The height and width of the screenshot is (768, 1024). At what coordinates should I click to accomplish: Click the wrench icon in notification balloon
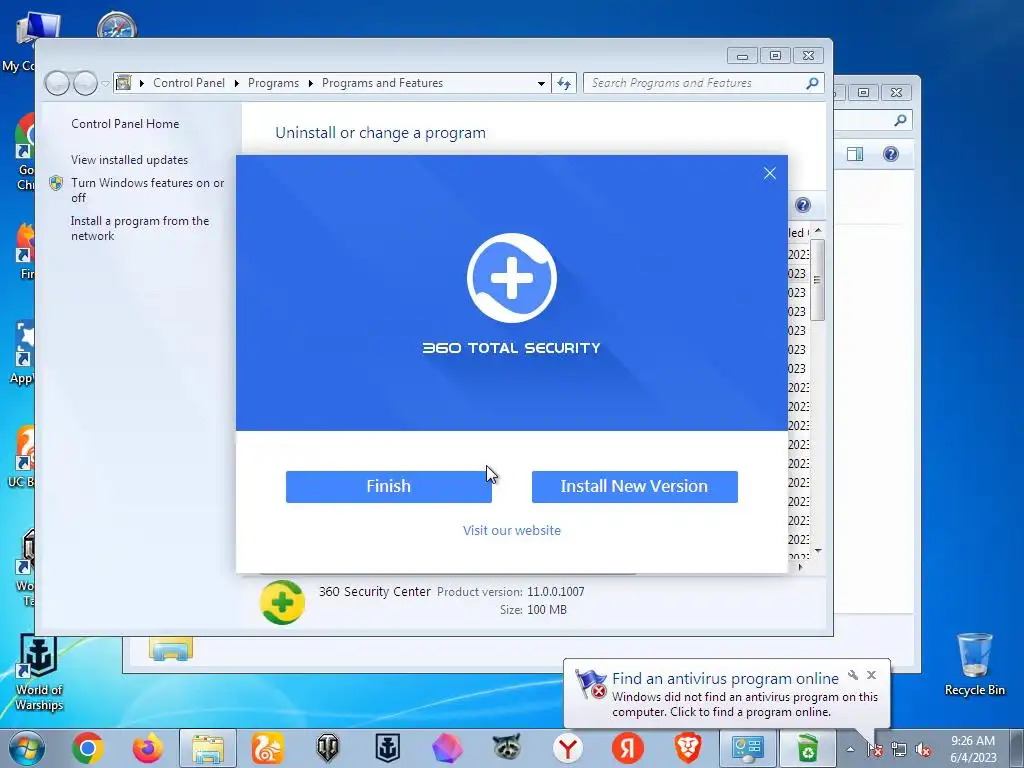853,675
